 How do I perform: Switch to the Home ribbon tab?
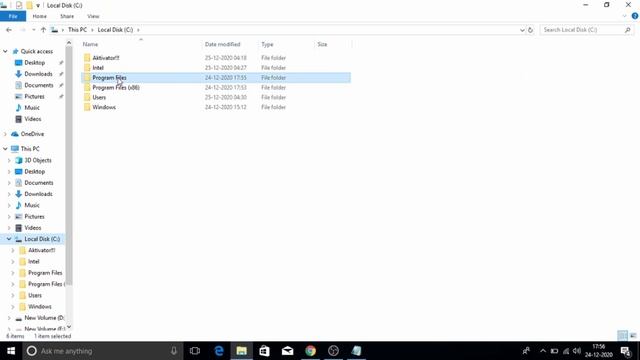(40, 16)
